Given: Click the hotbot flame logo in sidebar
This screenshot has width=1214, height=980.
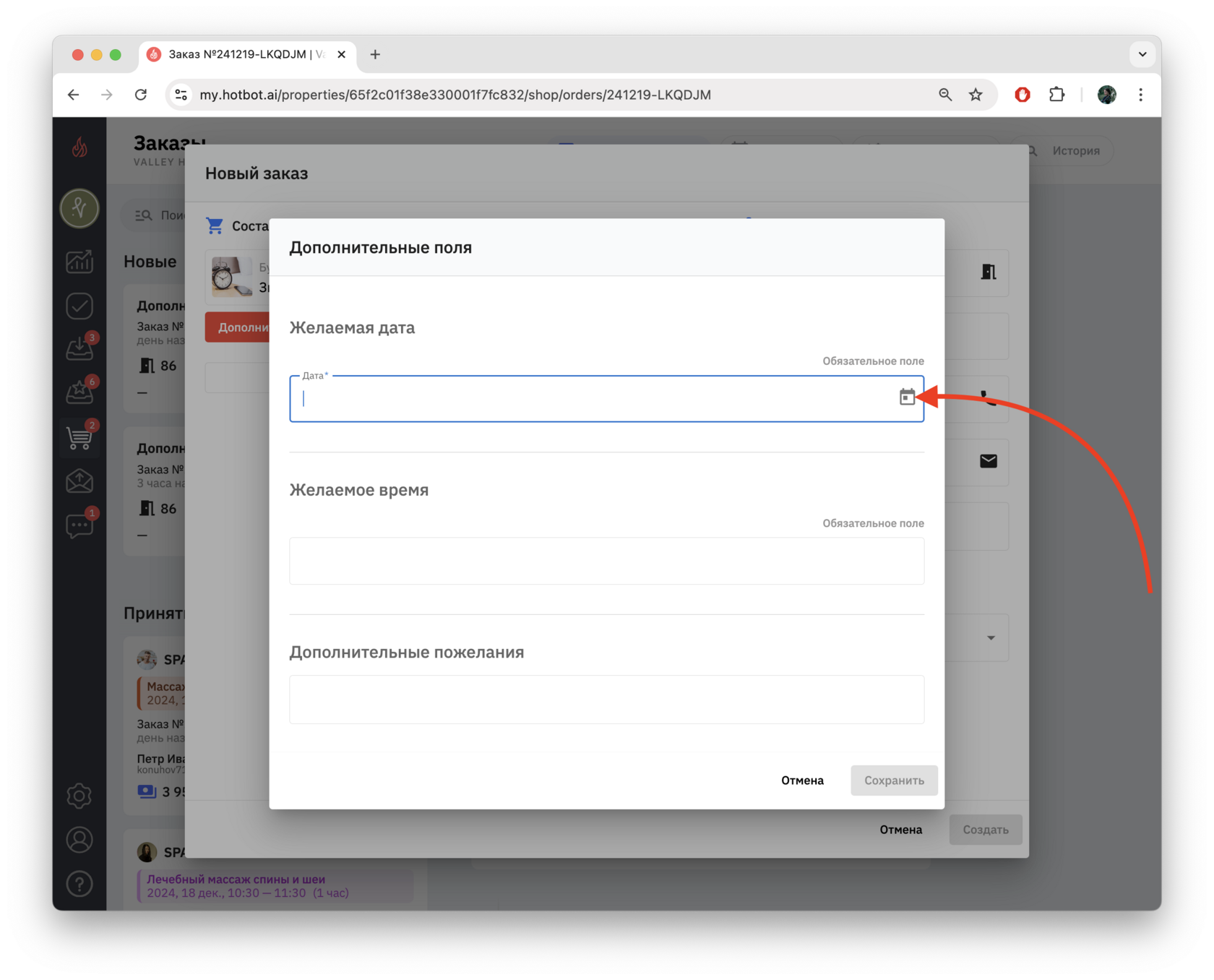Looking at the screenshot, I should click(x=79, y=147).
